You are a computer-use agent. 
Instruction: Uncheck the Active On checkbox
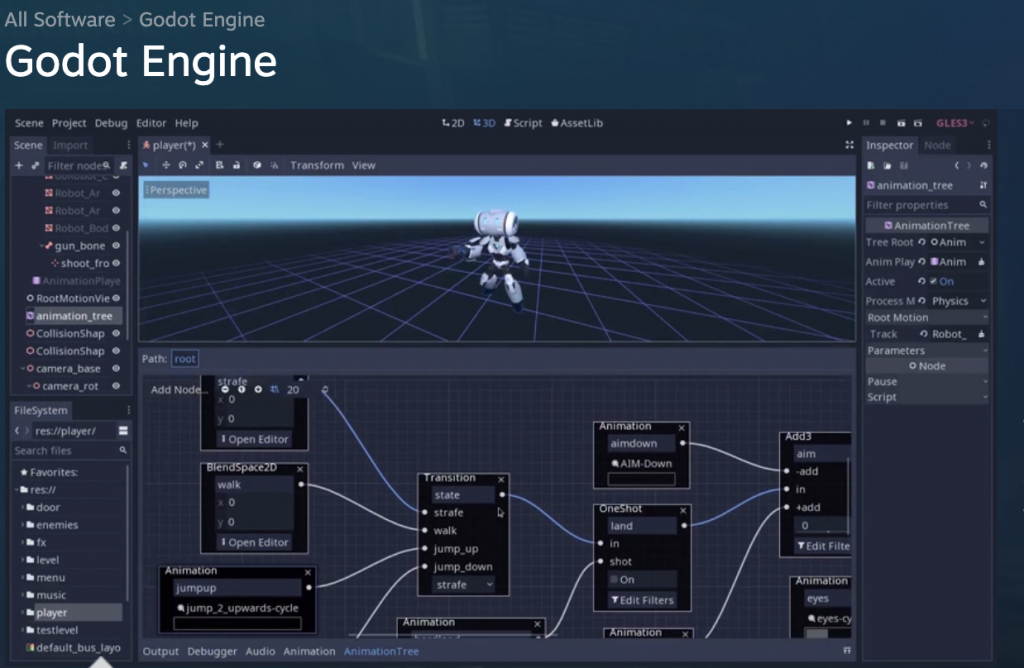933,281
